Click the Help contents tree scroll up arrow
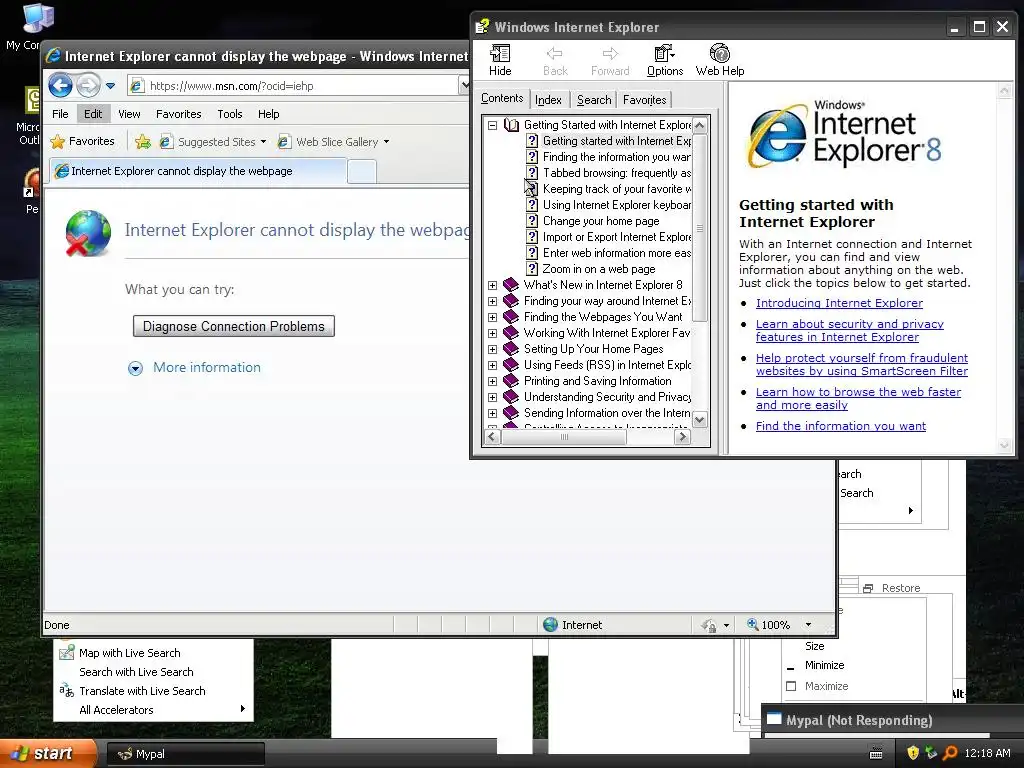Screen dimensions: 1024x768 click(x=699, y=125)
